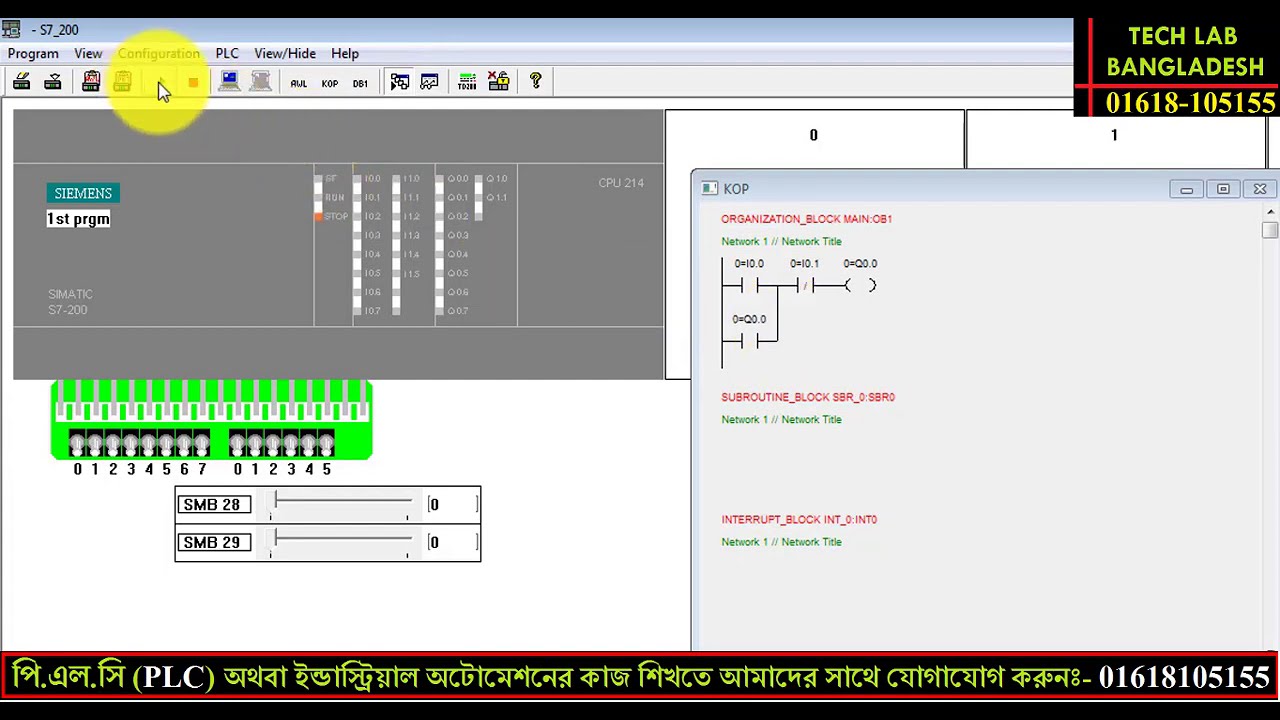Click the ORGANIZATION_BLOCK MAIN:OB1 text

806,219
